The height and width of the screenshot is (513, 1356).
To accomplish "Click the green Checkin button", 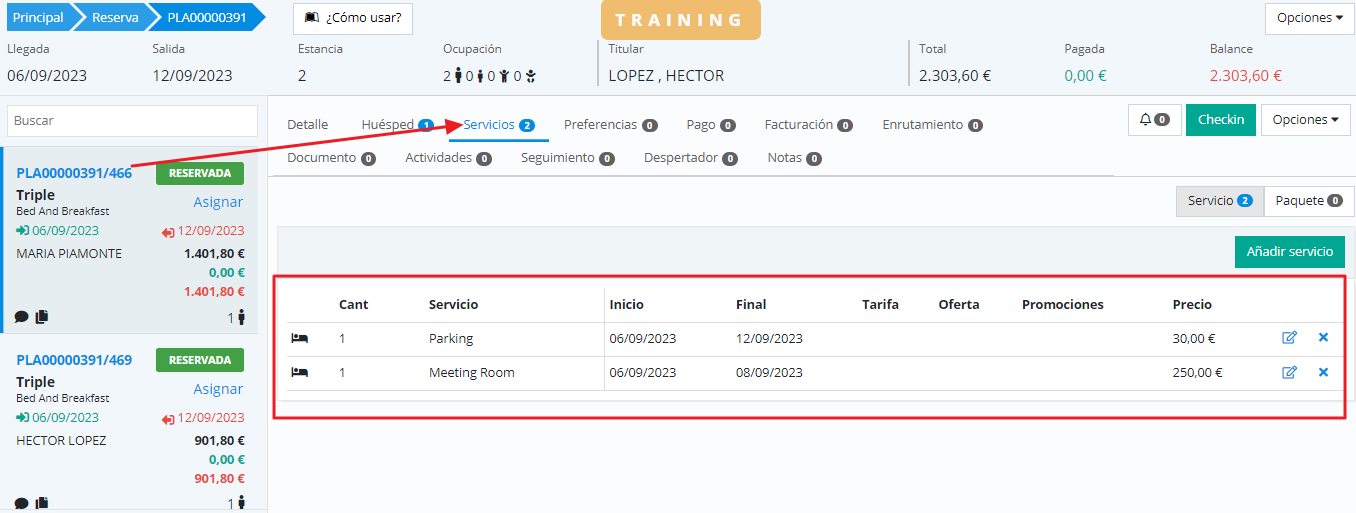I will click(x=1221, y=120).
